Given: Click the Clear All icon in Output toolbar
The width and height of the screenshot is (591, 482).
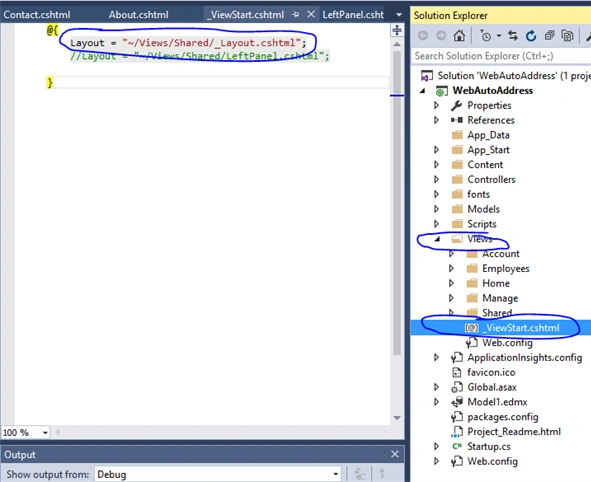Looking at the screenshot, I should (359, 474).
